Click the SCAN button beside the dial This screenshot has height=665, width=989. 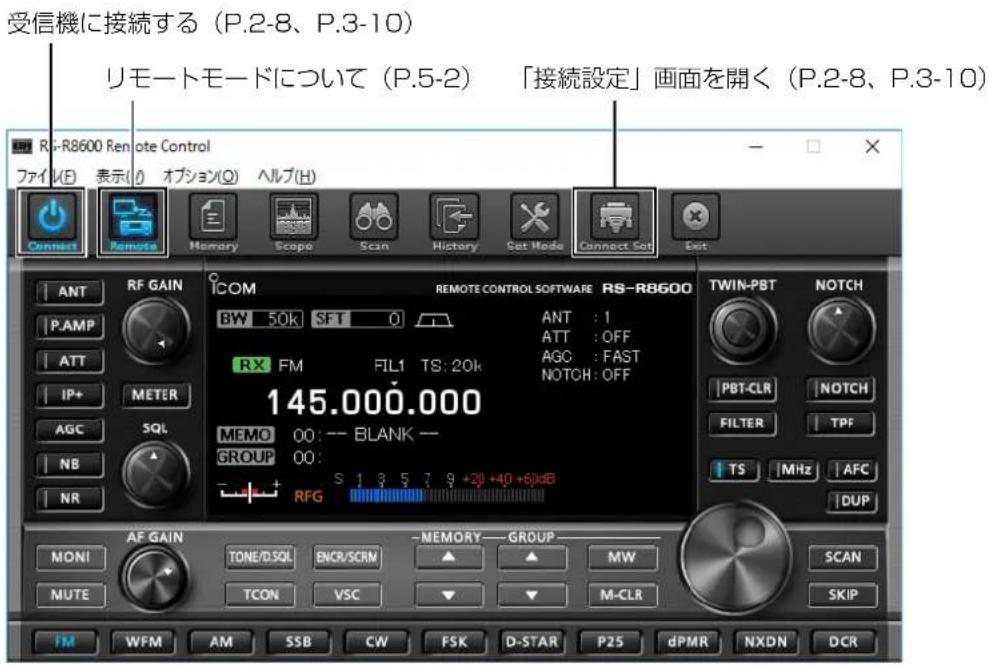843,558
